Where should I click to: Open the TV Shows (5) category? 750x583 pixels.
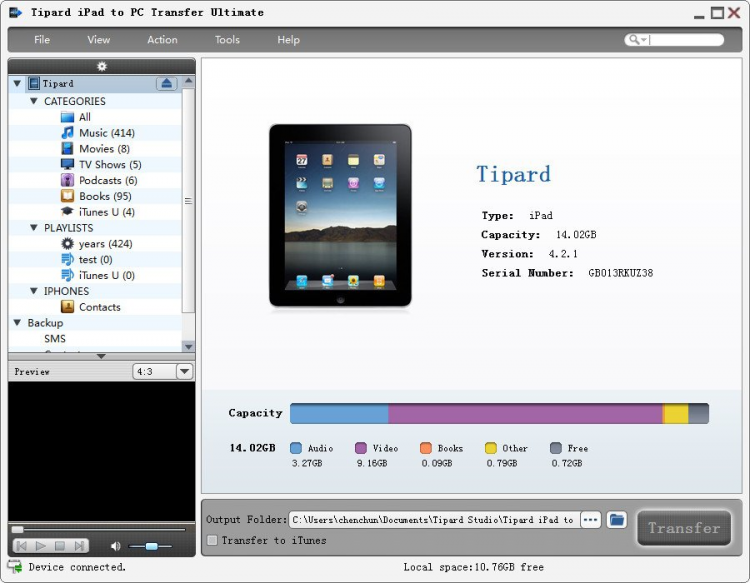[110, 165]
